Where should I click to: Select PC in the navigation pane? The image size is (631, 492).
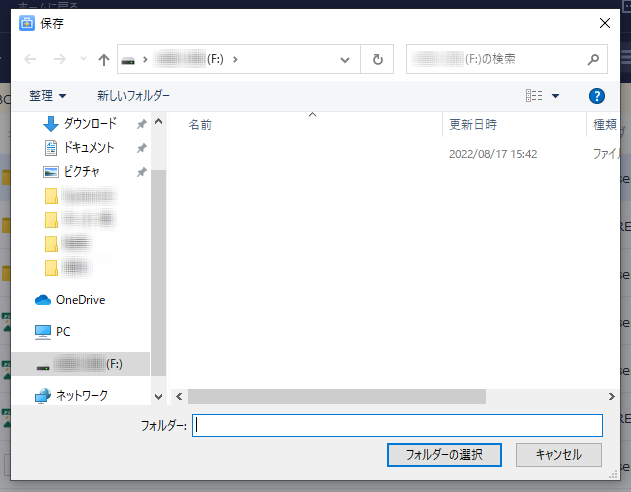63,331
